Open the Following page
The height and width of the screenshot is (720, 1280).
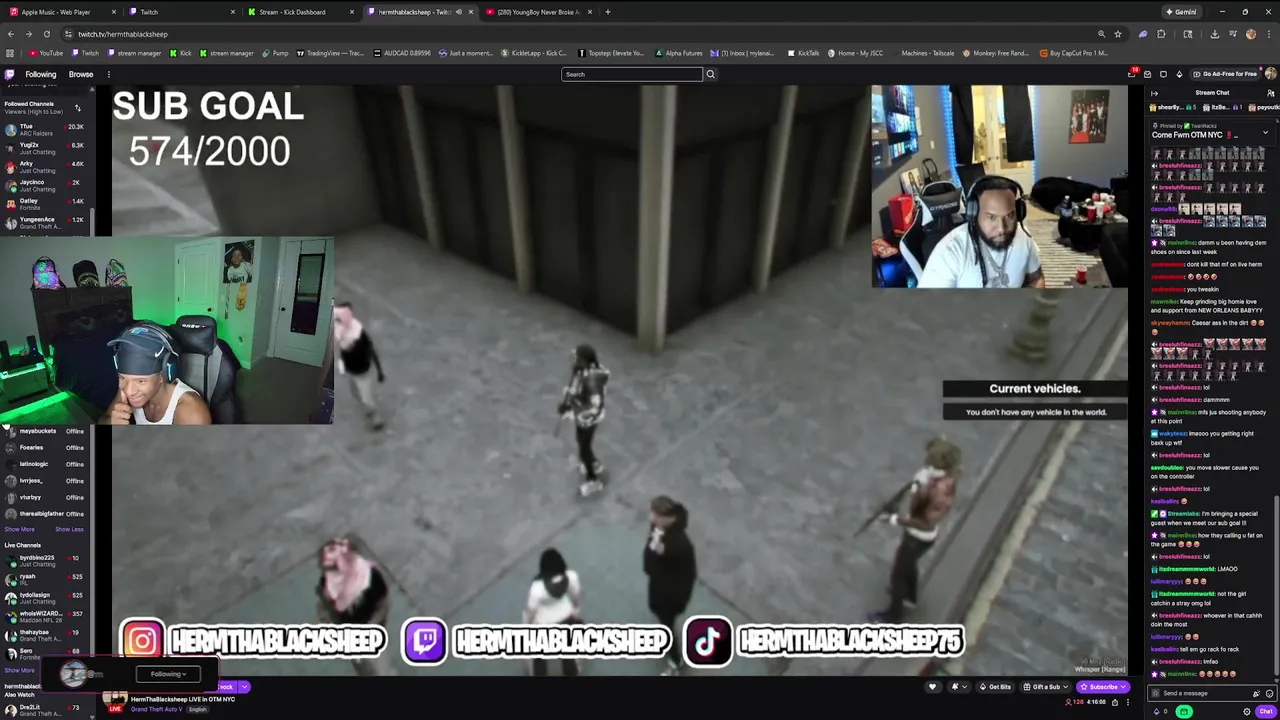click(x=41, y=74)
